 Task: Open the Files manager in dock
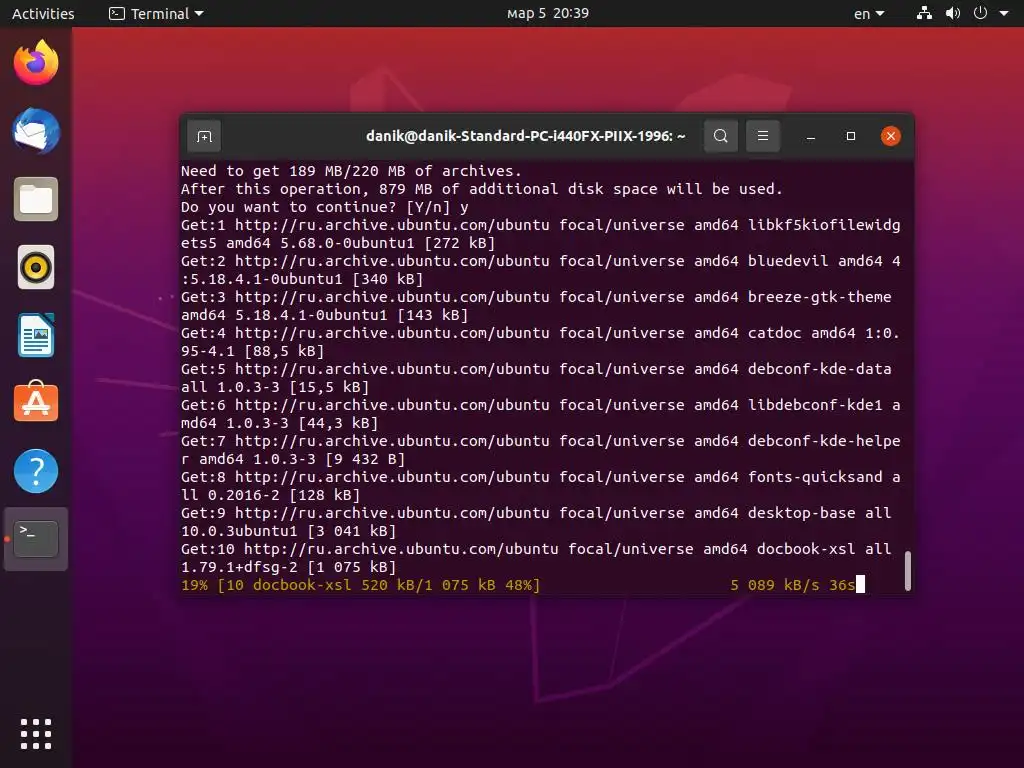tap(36, 199)
